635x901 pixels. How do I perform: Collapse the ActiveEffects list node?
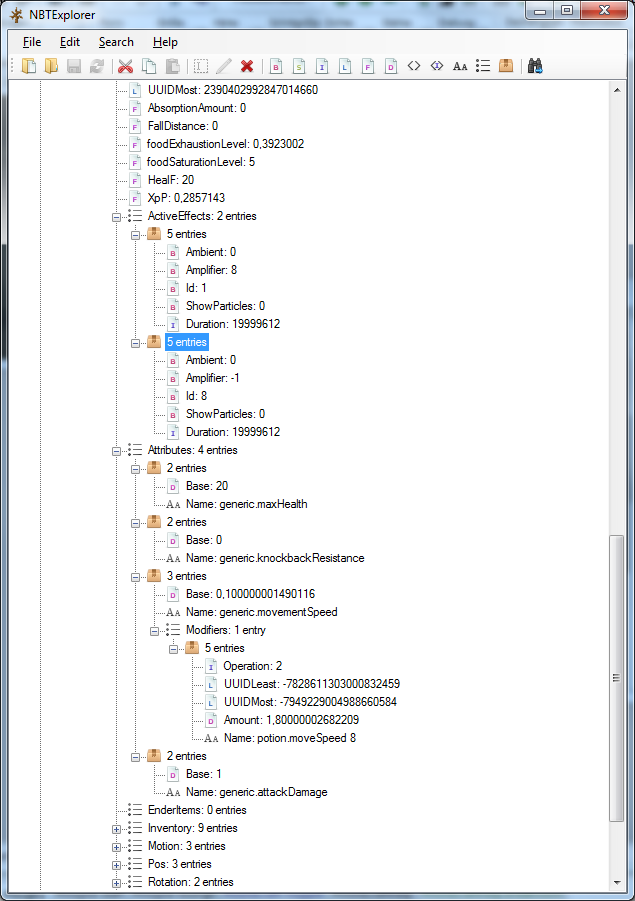116,217
